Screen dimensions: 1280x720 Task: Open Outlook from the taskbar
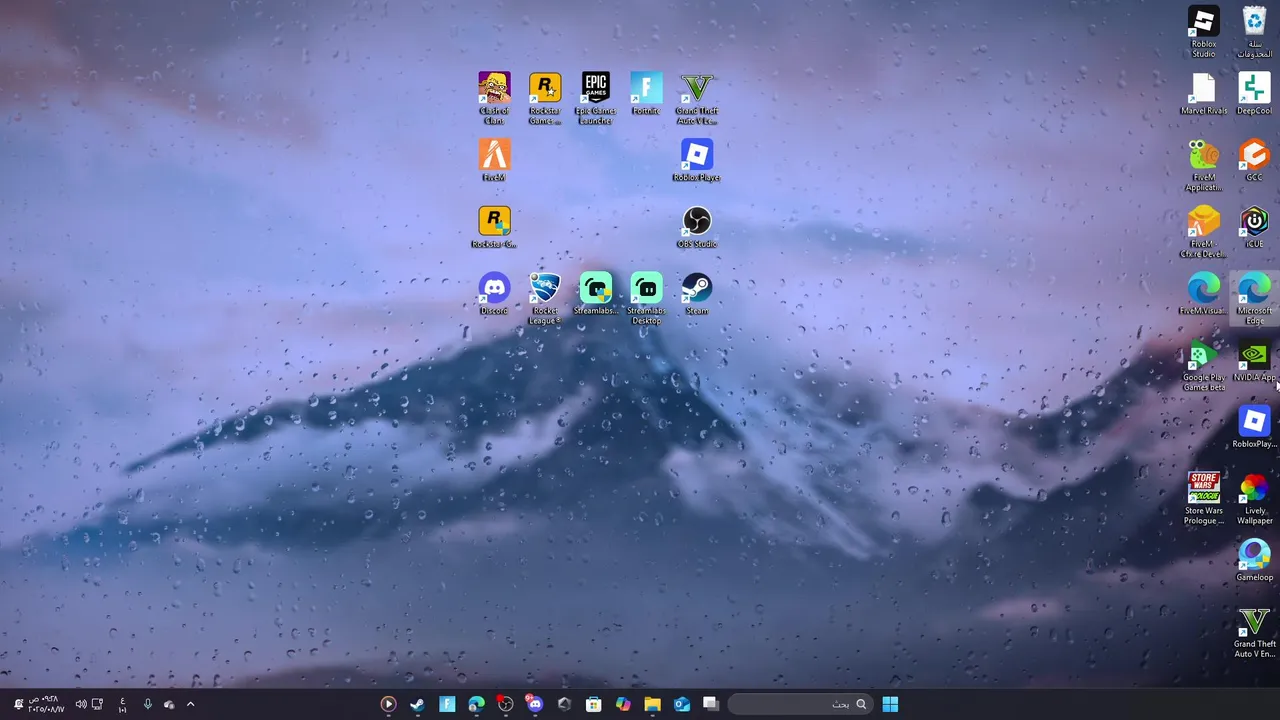click(x=682, y=704)
